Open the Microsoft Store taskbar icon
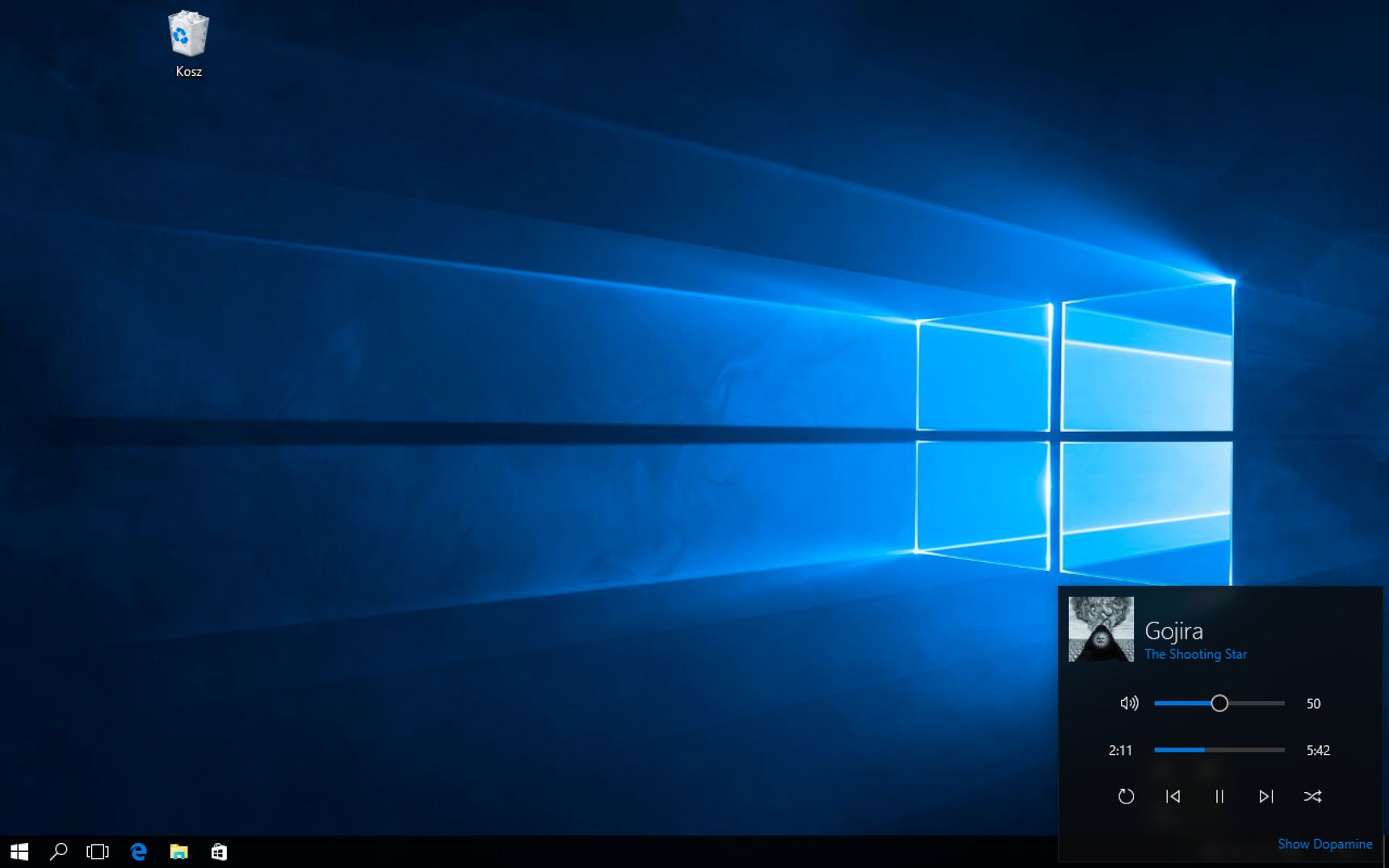The height and width of the screenshot is (868, 1389). (219, 852)
